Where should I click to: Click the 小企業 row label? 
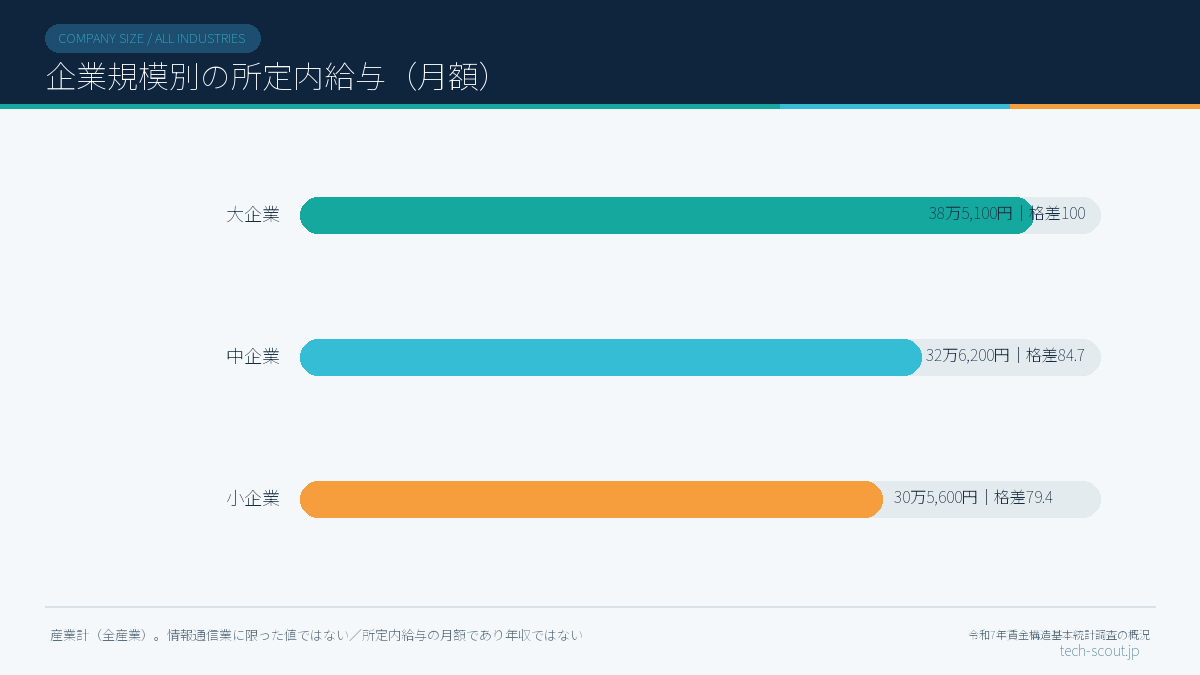click(x=252, y=499)
